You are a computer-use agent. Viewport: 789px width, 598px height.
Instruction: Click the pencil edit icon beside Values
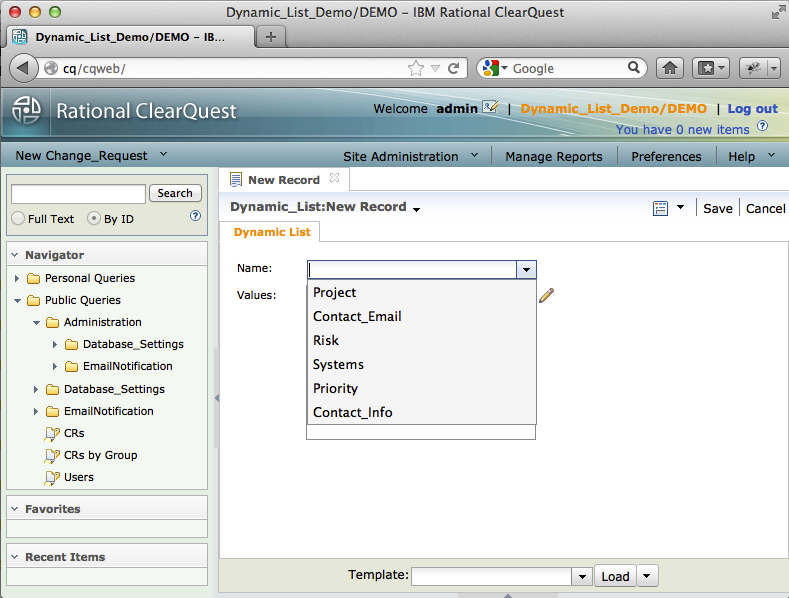[x=546, y=295]
